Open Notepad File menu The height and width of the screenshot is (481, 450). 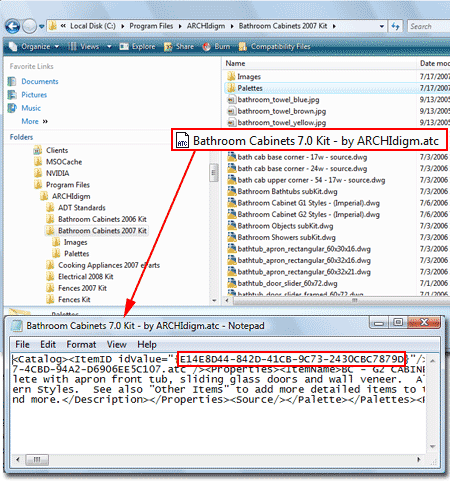pyautogui.click(x=22, y=344)
